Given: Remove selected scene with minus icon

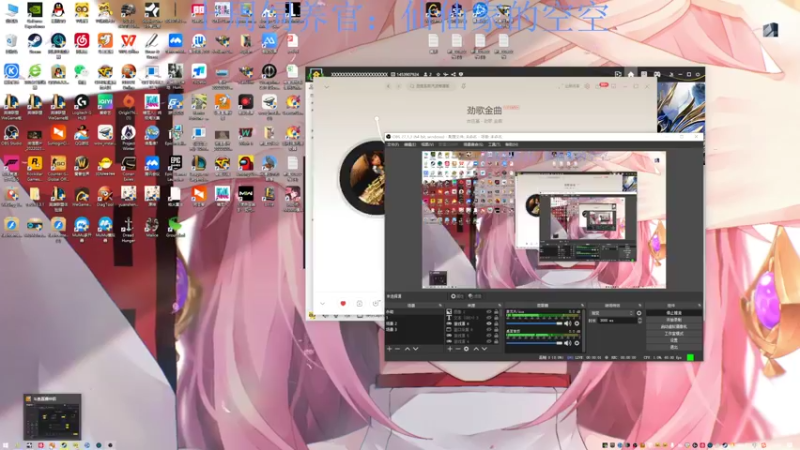Looking at the screenshot, I should click(397, 349).
